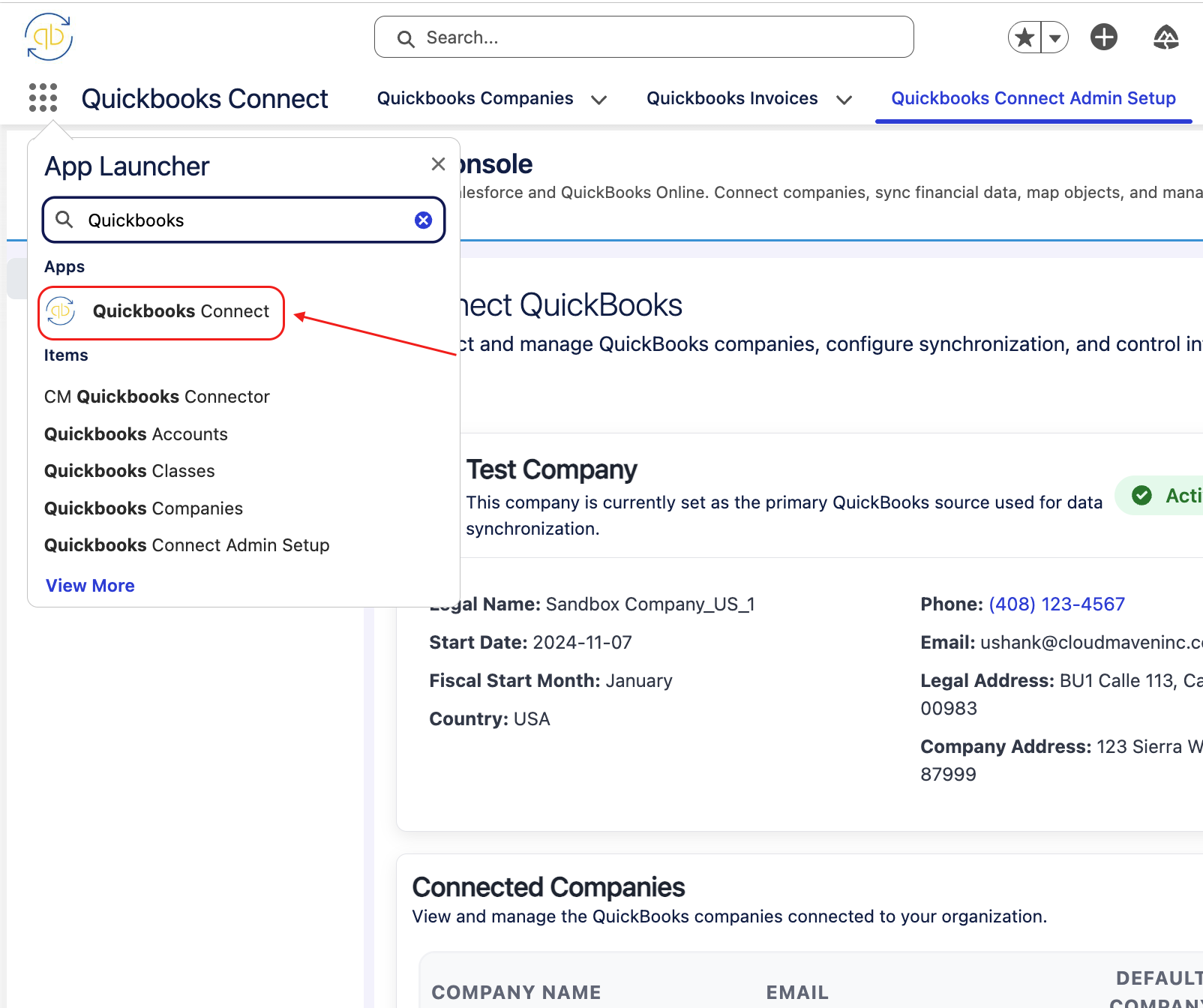Click the App Launcher search box
This screenshot has width=1203, height=1008.
244,220
